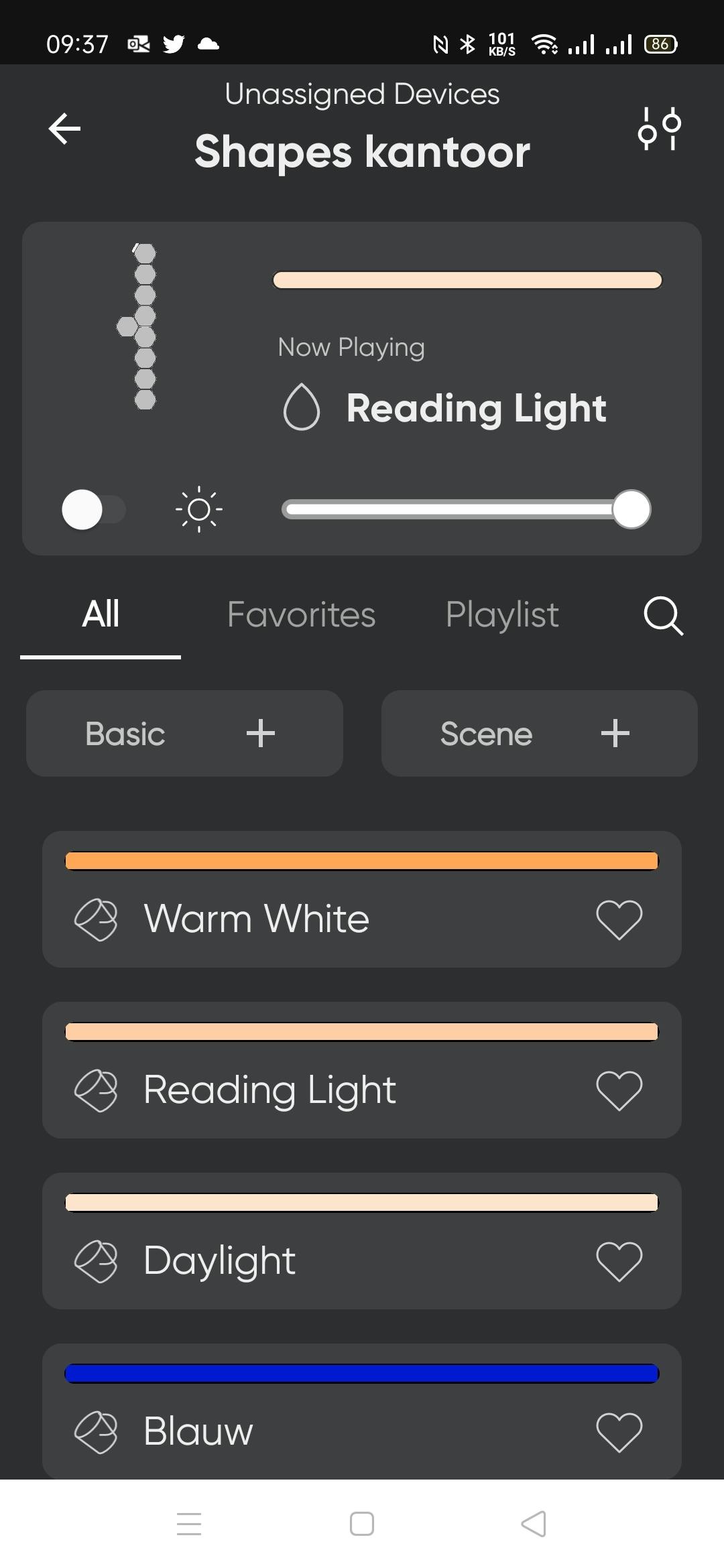
Task: Create a new Scene with plus
Action: point(615,733)
